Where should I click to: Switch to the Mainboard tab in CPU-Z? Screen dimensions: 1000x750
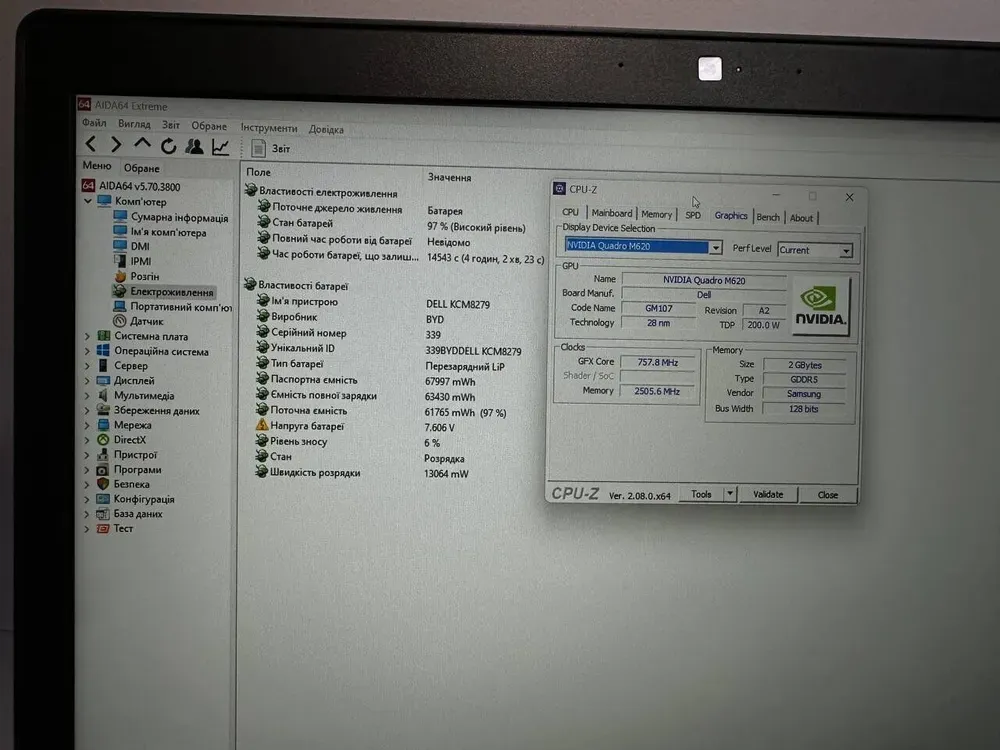tap(611, 214)
